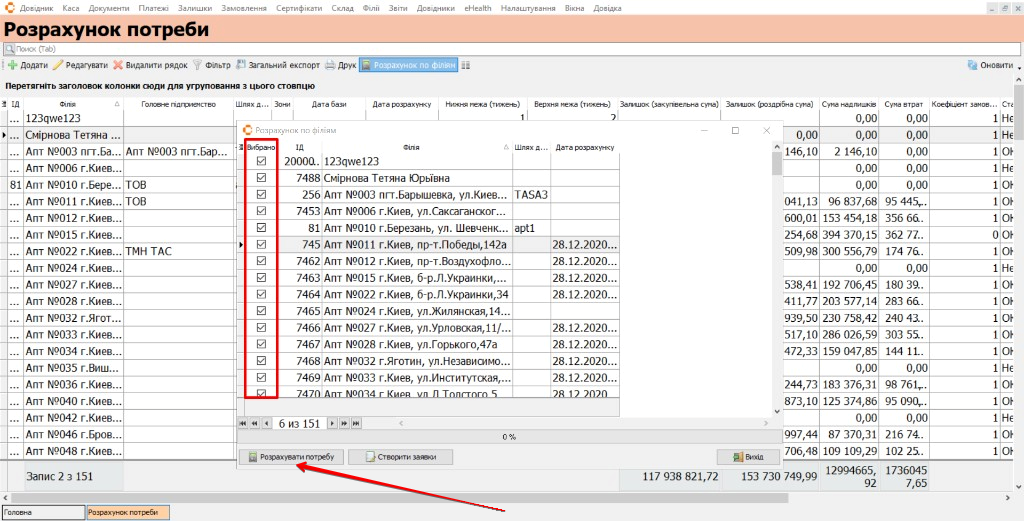Click the Додати toolbar button
Screen dimensions: 1024x521
pos(28,65)
